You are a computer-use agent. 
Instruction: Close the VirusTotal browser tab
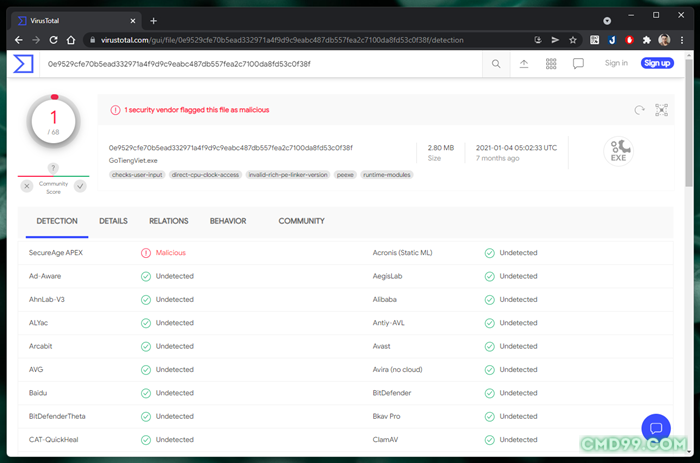[133, 21]
